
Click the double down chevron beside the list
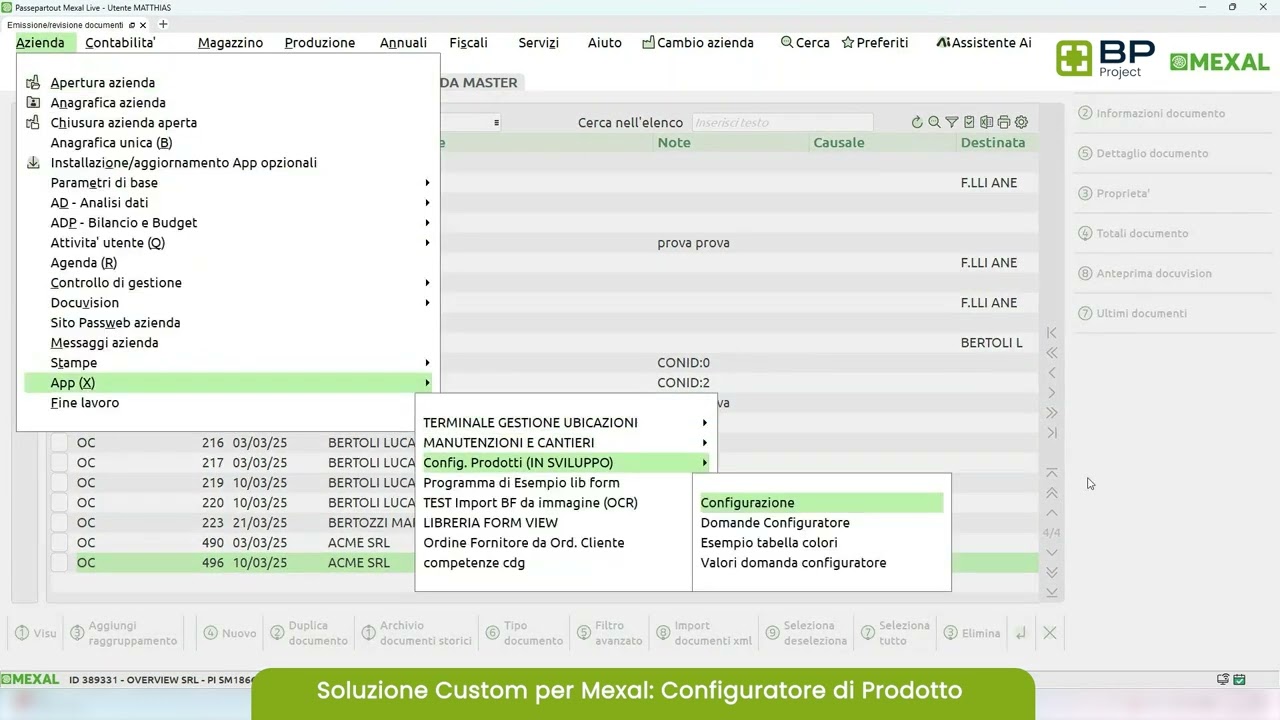pos(1051,572)
